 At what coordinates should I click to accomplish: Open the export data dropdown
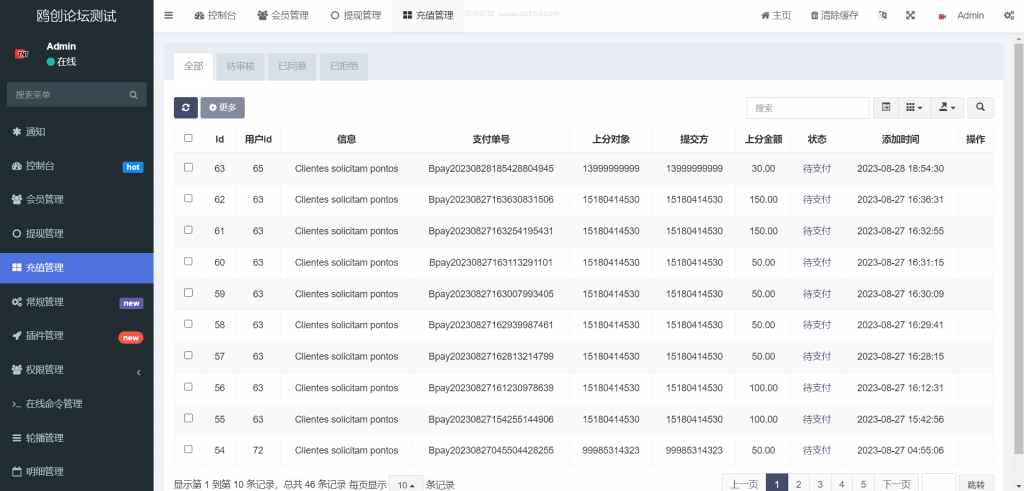click(947, 108)
